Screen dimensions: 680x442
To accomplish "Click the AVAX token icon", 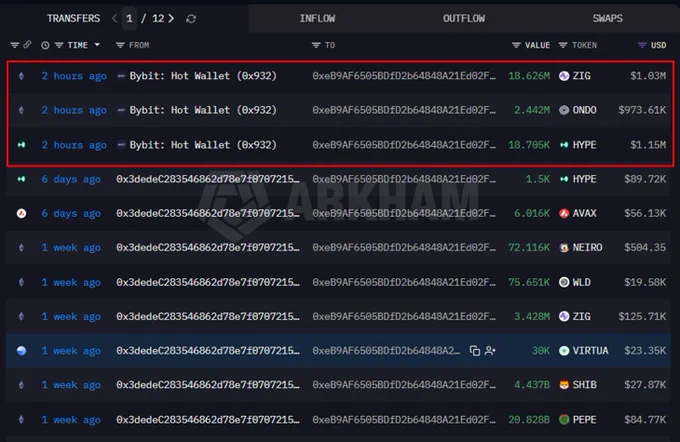I will pyautogui.click(x=564, y=213).
